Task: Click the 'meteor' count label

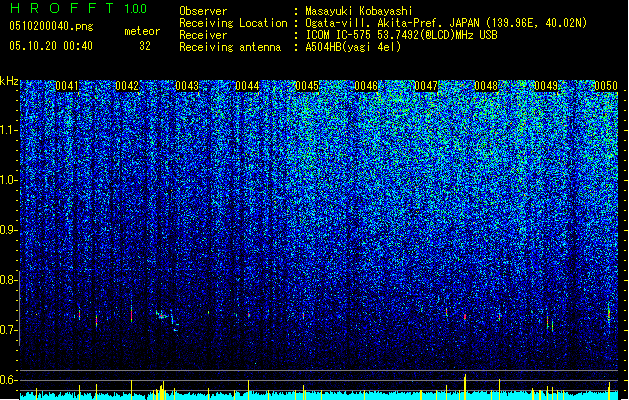Action: [142, 31]
